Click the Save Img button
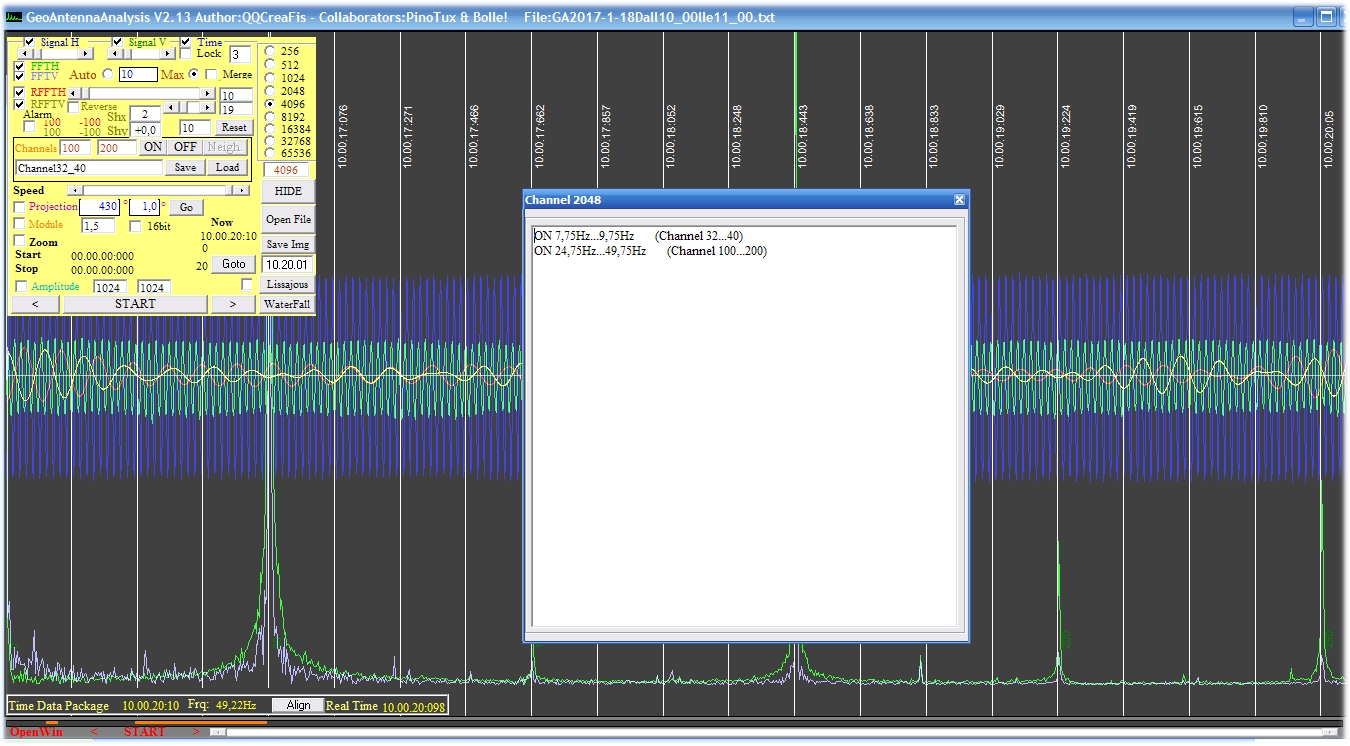This screenshot has height=746, width=1350. (288, 244)
